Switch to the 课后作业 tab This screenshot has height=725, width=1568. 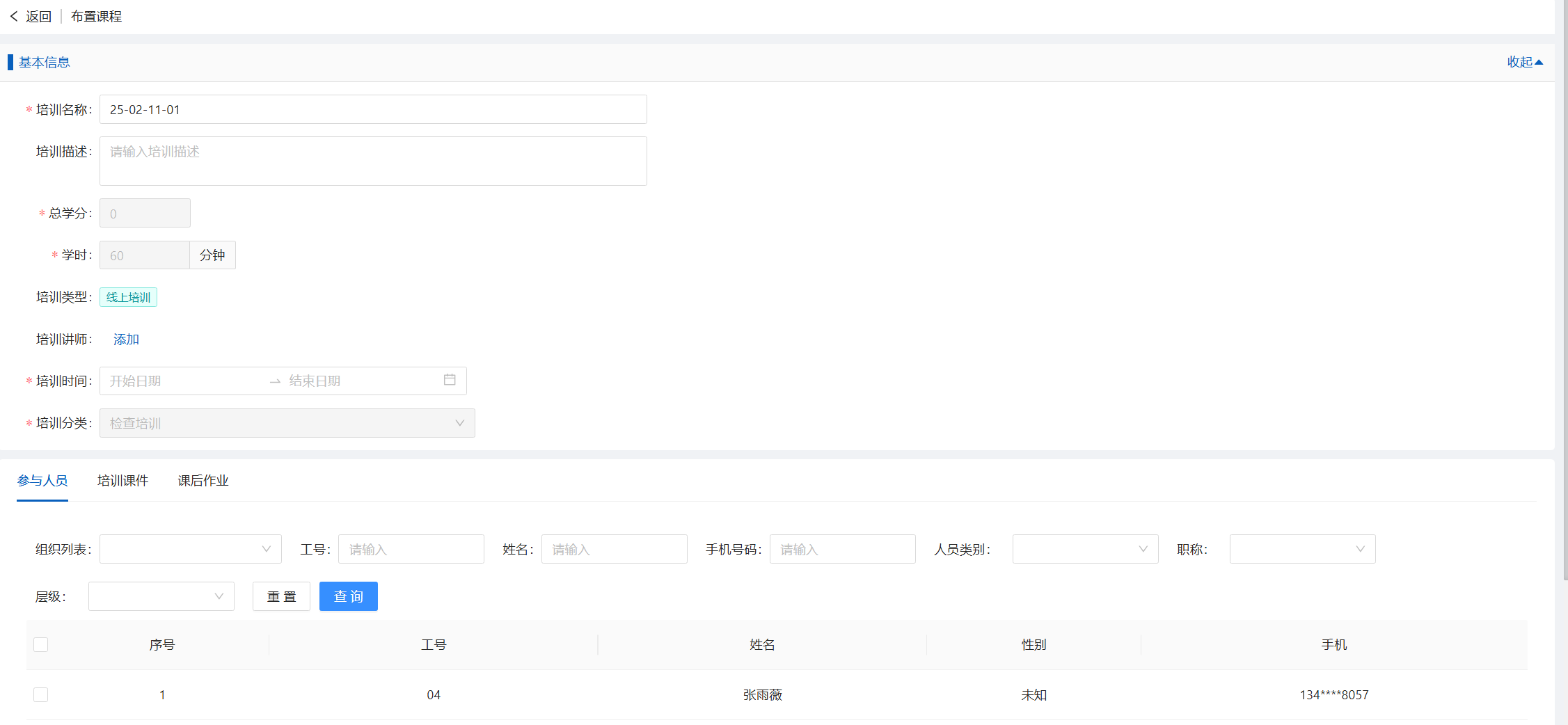(203, 481)
